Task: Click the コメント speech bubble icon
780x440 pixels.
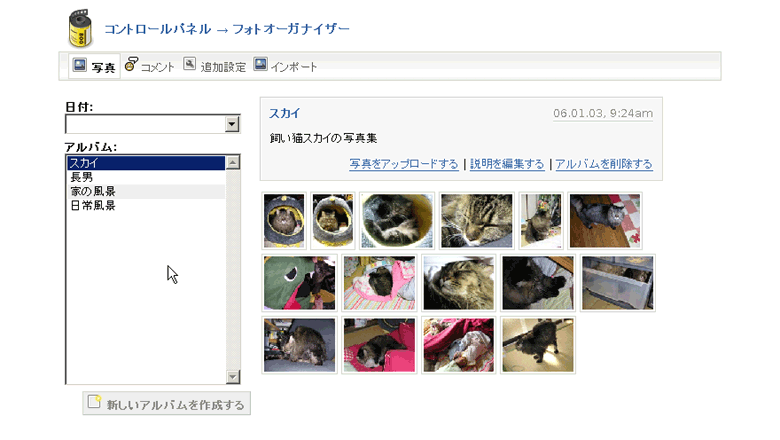Action: (x=131, y=64)
